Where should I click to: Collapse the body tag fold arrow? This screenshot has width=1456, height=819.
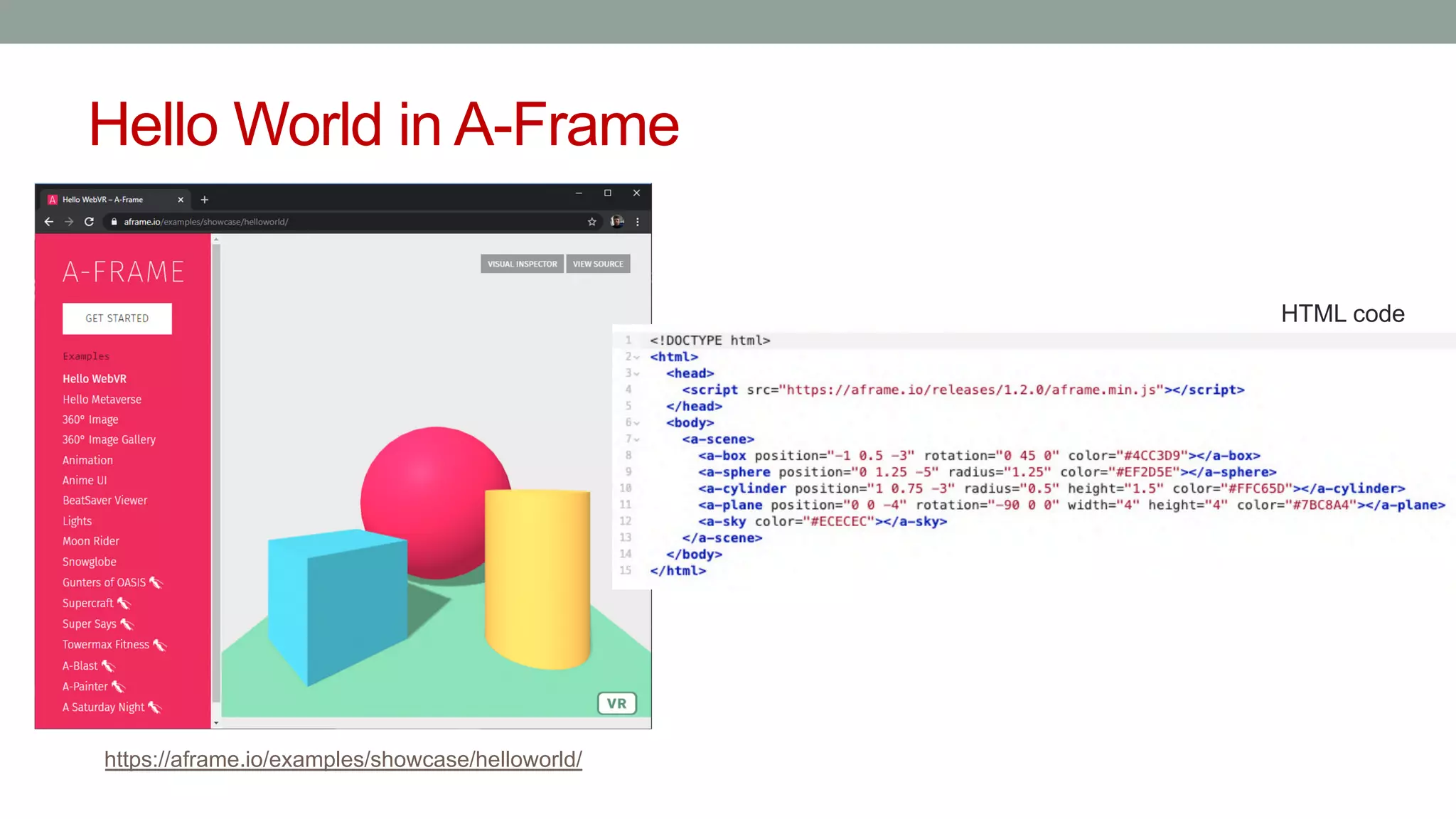(x=637, y=423)
